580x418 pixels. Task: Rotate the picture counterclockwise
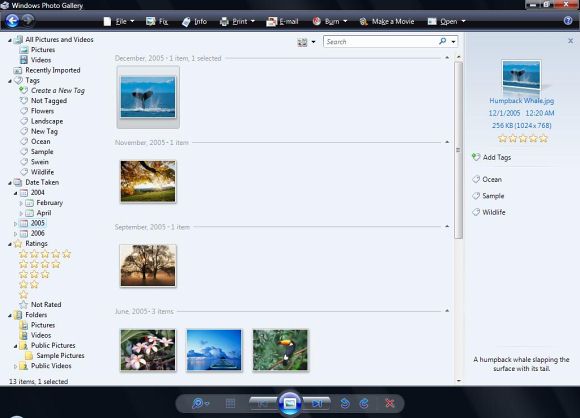[x=345, y=403]
